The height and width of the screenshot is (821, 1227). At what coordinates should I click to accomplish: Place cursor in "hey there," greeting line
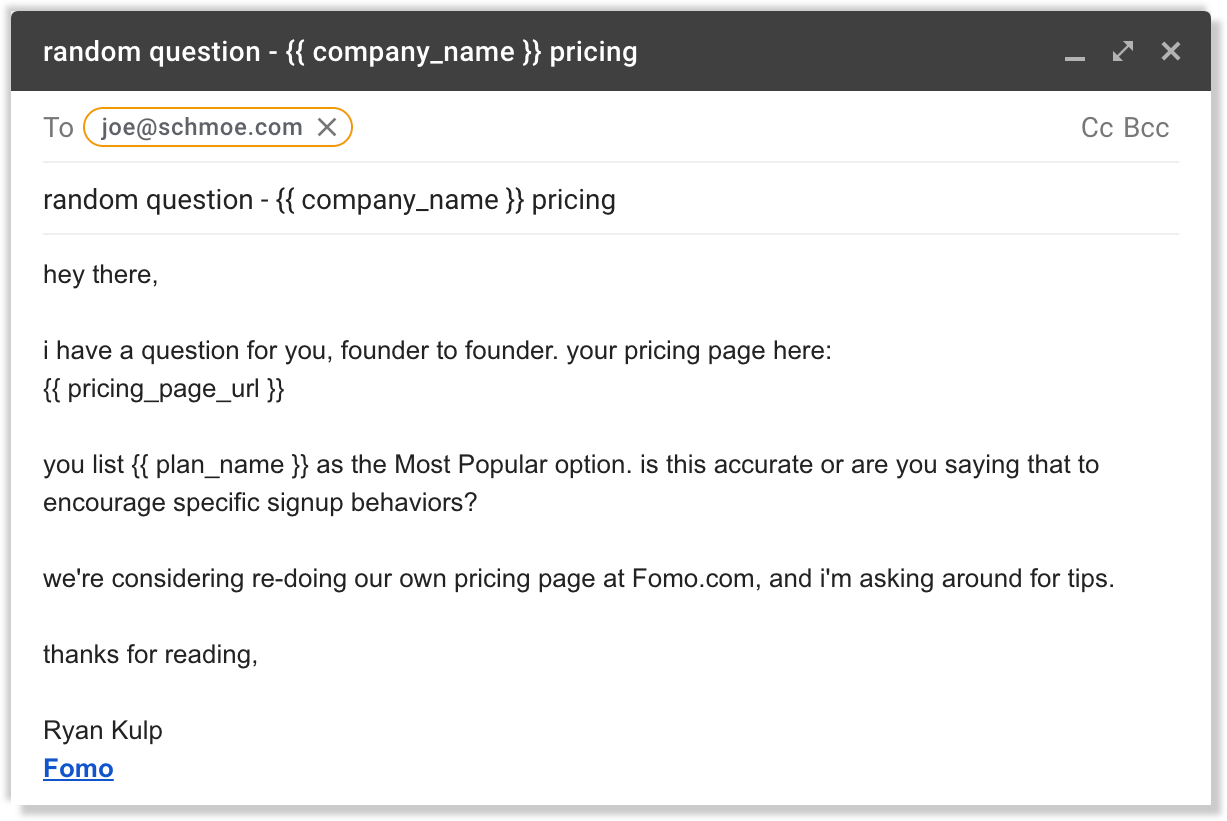coord(100,274)
